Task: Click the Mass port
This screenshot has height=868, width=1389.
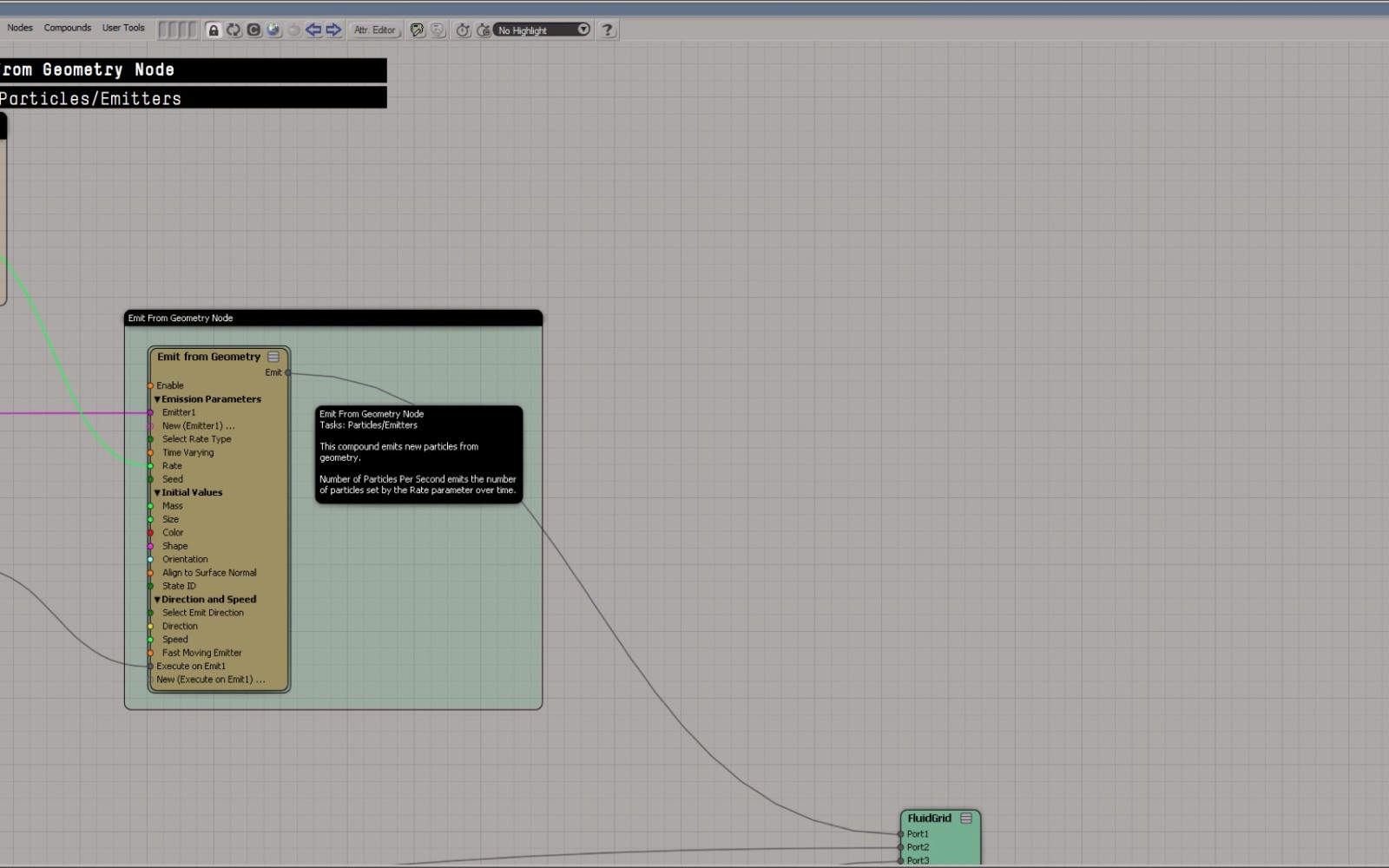Action: pos(150,506)
